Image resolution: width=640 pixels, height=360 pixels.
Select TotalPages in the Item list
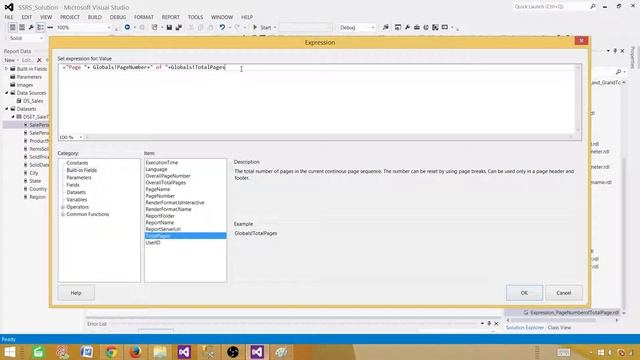pos(185,236)
